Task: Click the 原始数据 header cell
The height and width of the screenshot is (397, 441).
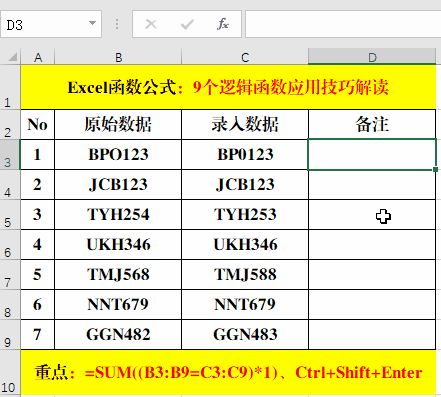Action: coord(118,124)
